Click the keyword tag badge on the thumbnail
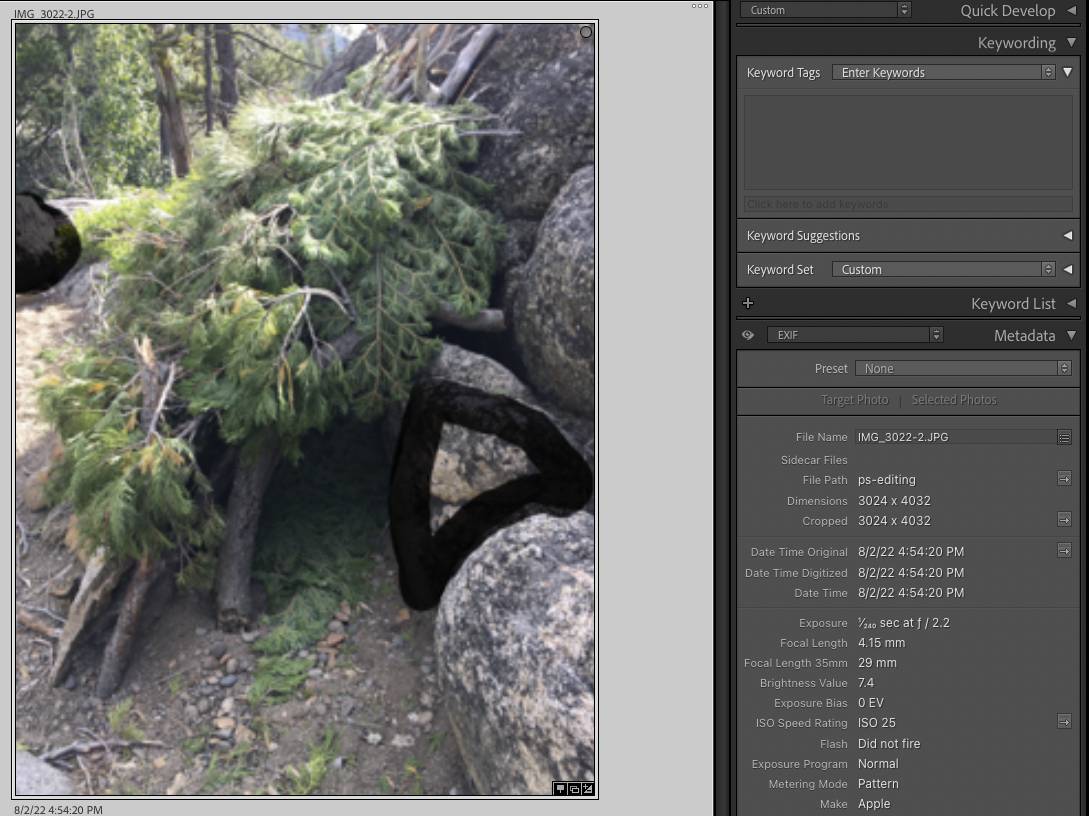The image size is (1089, 816). tap(560, 789)
